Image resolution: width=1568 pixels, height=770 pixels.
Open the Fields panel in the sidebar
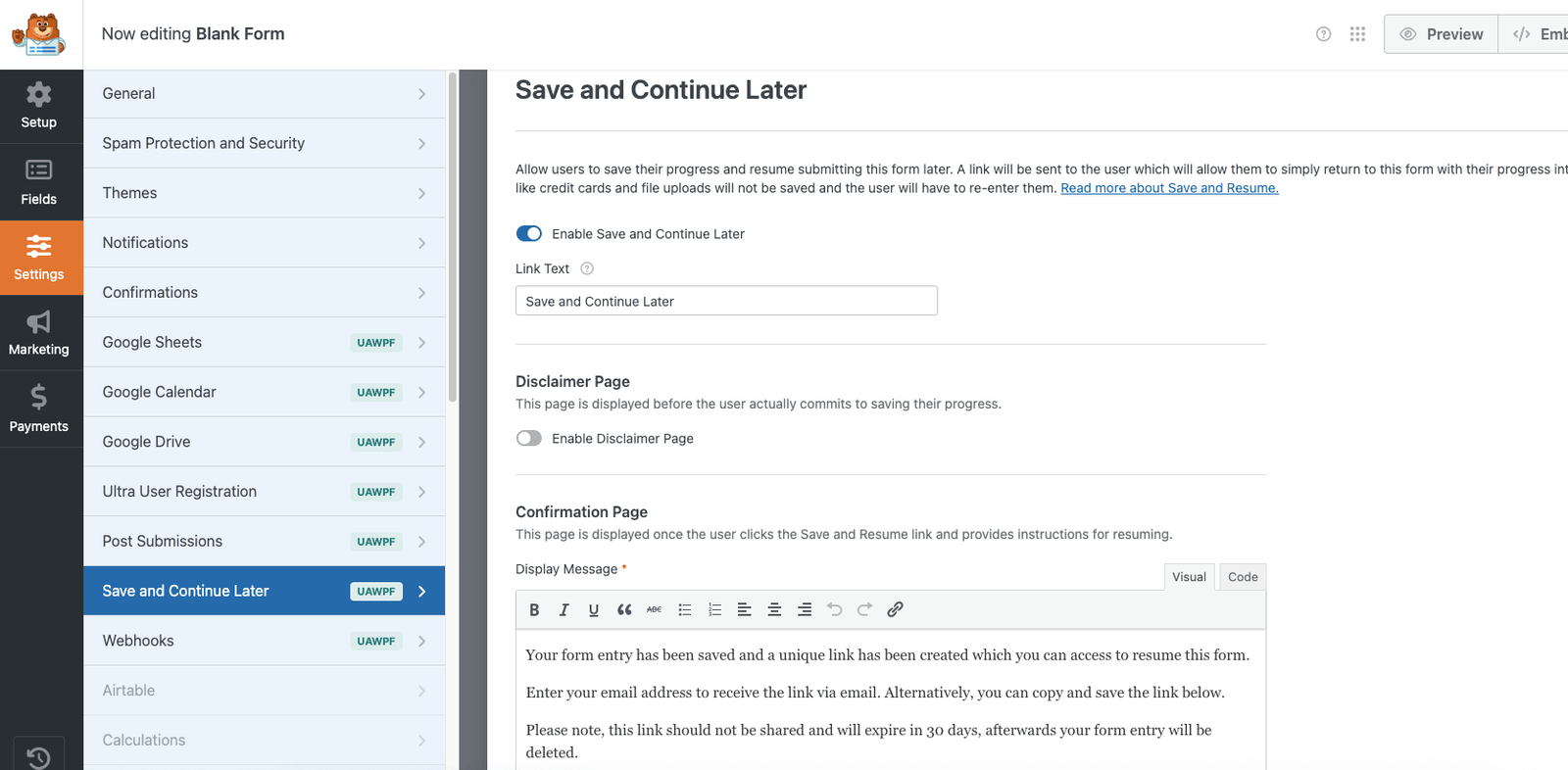click(x=39, y=182)
